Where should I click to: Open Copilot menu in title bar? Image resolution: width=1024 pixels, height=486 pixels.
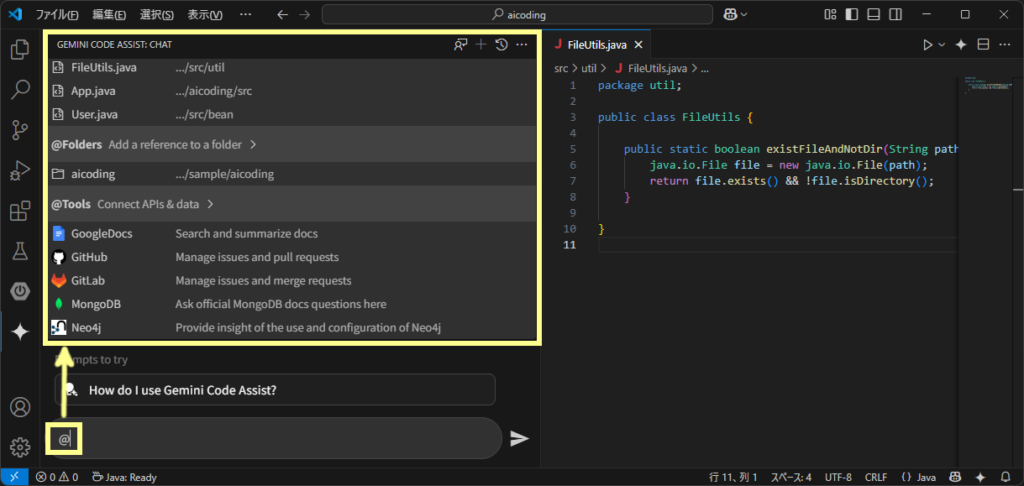[735, 14]
